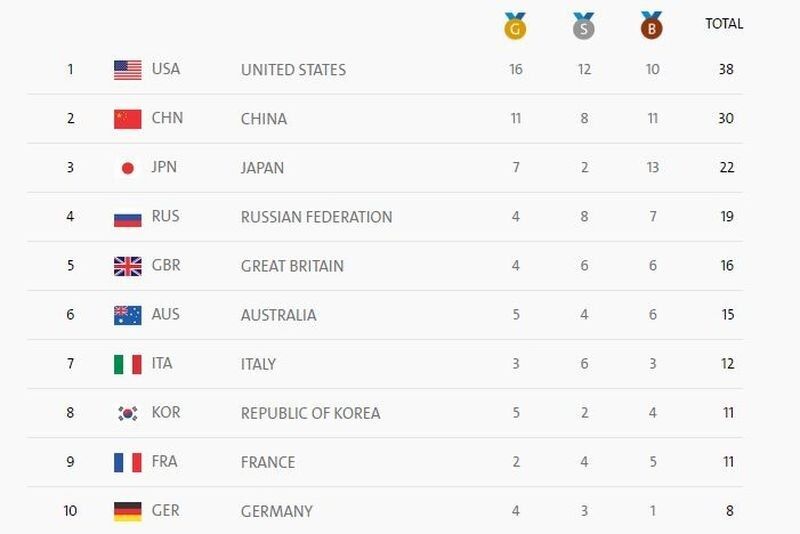Open the UNITED STATES country link
Viewport: 800px width, 534px height.
click(293, 70)
